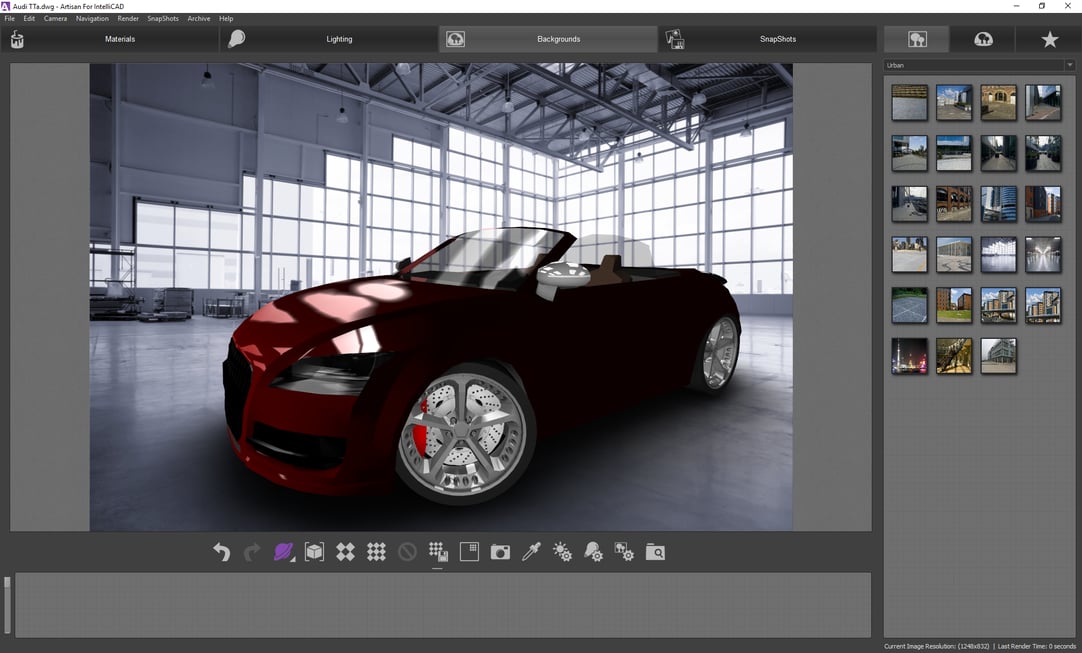The image size is (1082, 653).
Task: Select the favorites star tab in the panel
Action: point(1049,39)
